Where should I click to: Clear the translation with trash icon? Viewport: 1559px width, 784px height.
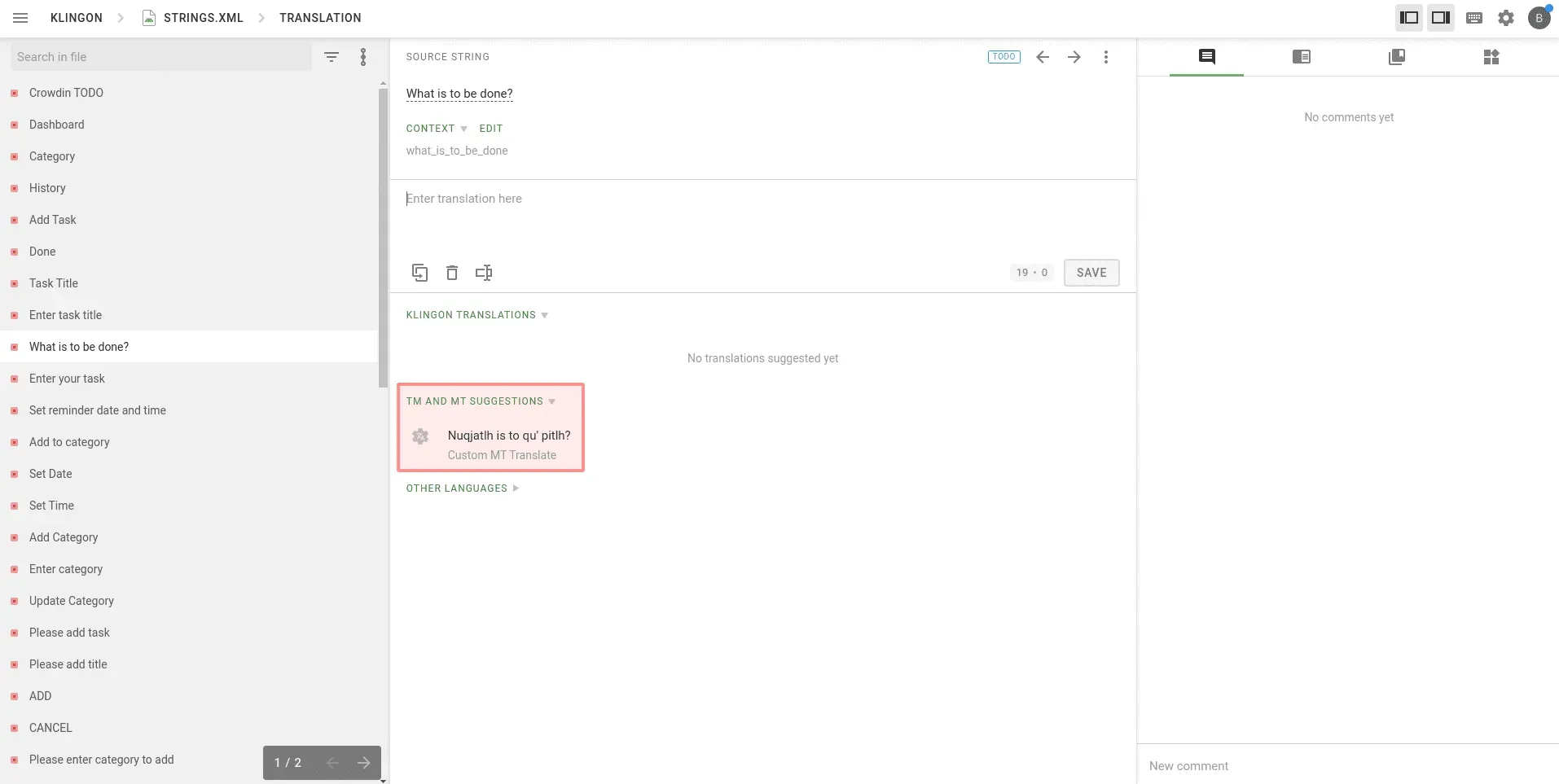(x=451, y=272)
